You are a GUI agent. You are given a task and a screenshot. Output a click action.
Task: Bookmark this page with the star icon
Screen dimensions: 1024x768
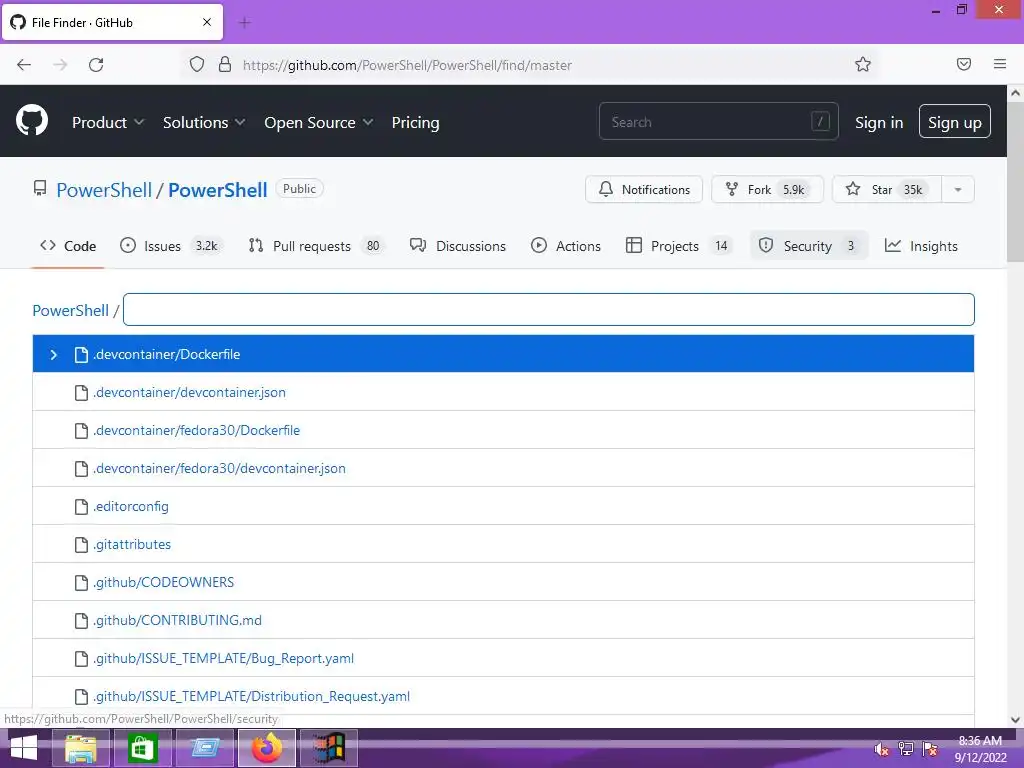pyautogui.click(x=863, y=64)
